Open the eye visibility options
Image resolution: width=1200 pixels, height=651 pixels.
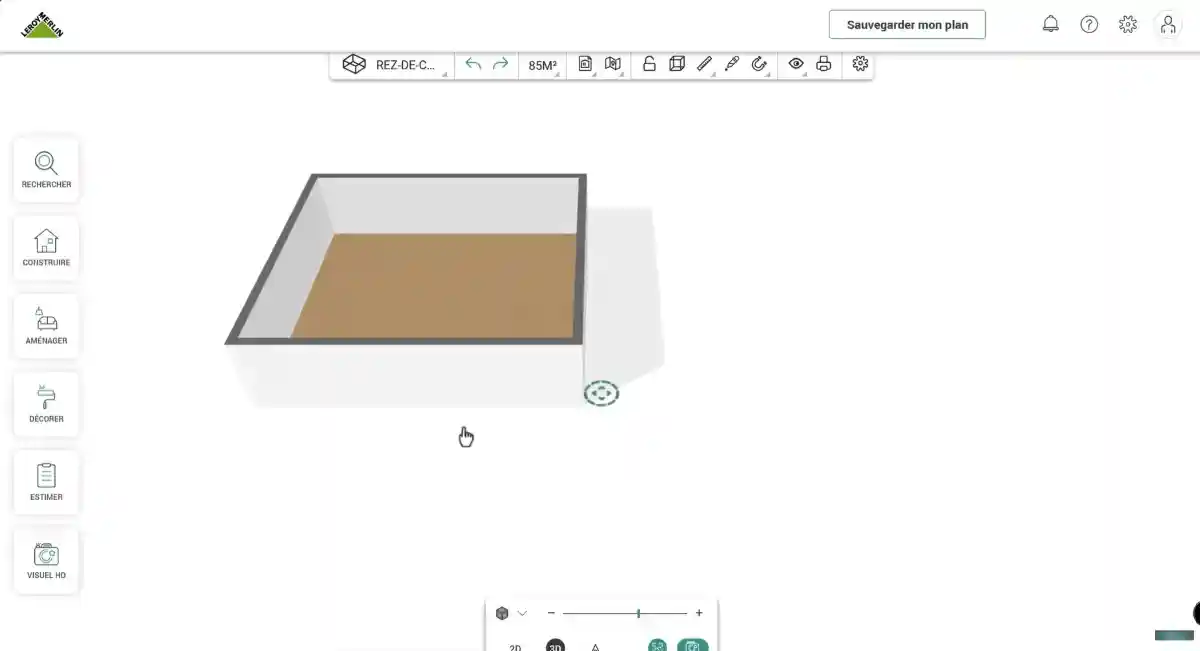click(x=796, y=64)
